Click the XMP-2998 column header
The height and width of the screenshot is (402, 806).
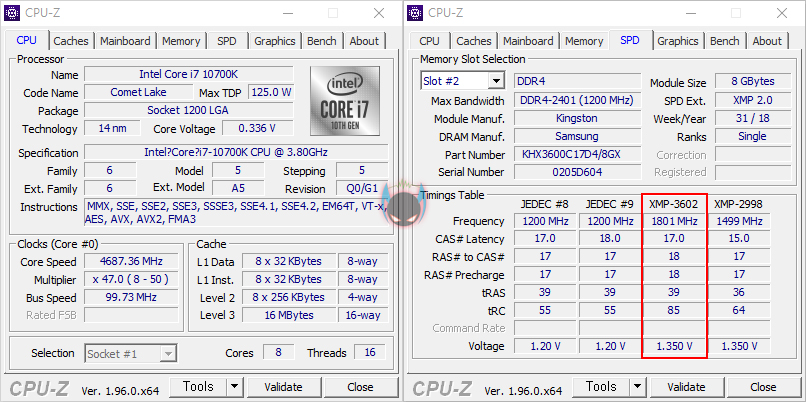738,204
